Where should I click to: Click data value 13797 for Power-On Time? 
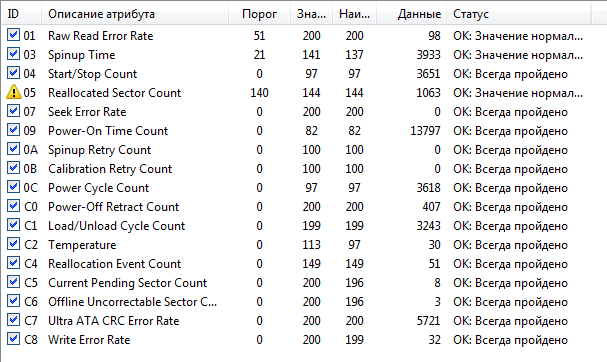(425, 131)
